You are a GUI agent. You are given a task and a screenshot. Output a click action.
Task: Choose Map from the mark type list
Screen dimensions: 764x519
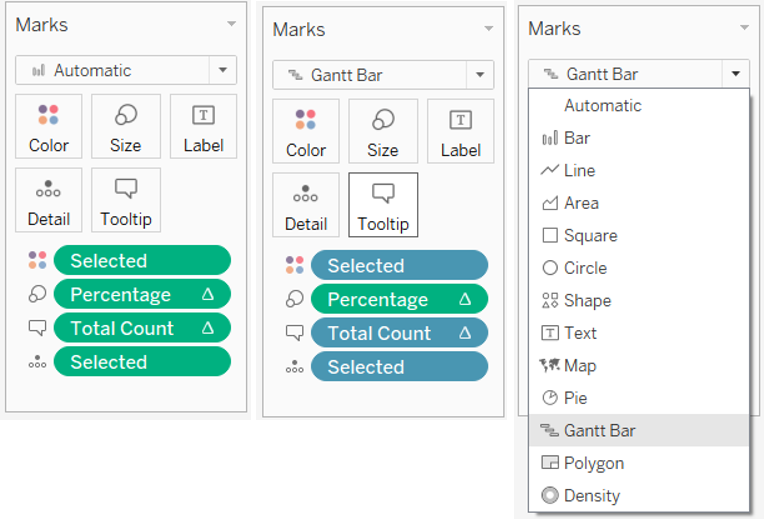click(639, 365)
